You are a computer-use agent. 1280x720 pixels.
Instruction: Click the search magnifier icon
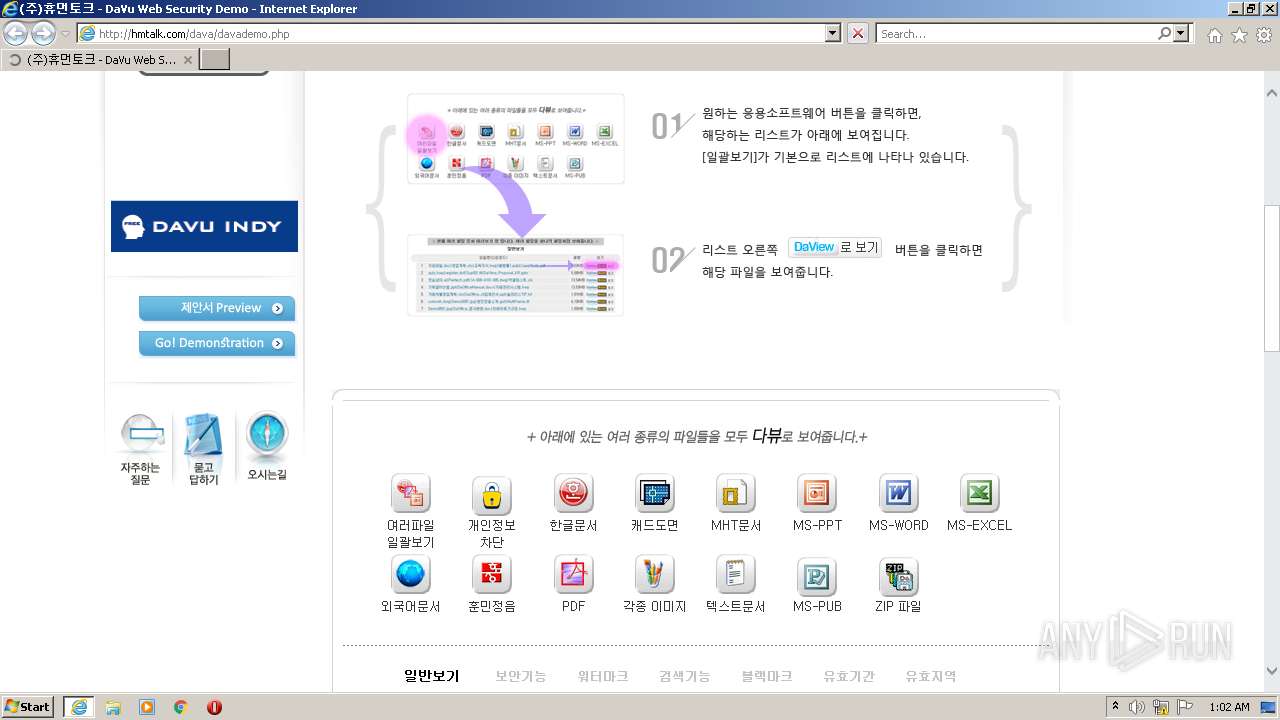click(x=1164, y=33)
